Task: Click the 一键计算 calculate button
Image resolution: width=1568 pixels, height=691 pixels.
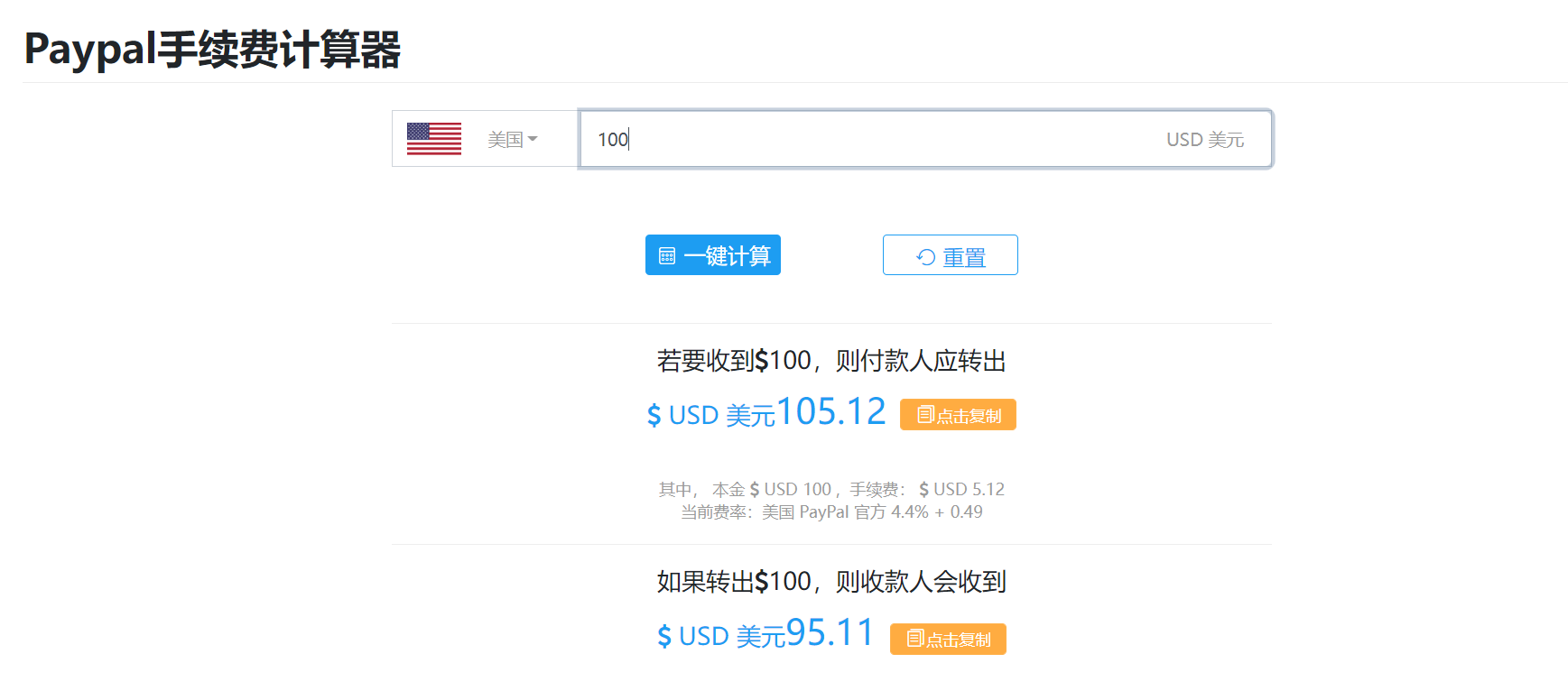Action: pyautogui.click(x=713, y=255)
